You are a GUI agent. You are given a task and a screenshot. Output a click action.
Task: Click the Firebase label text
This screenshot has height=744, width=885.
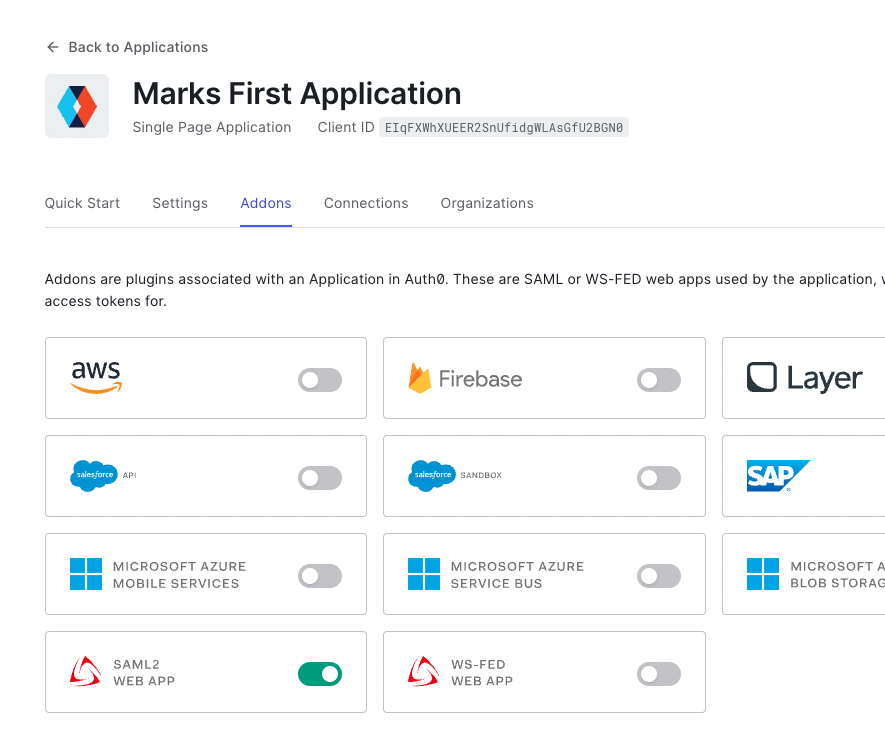click(480, 379)
